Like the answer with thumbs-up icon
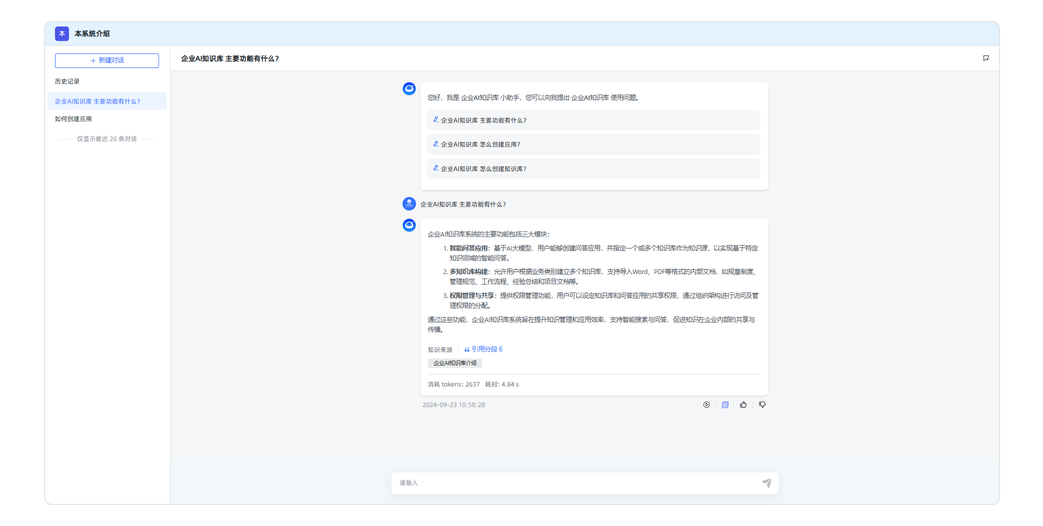Viewport: 1043px width, 526px height. [x=743, y=405]
